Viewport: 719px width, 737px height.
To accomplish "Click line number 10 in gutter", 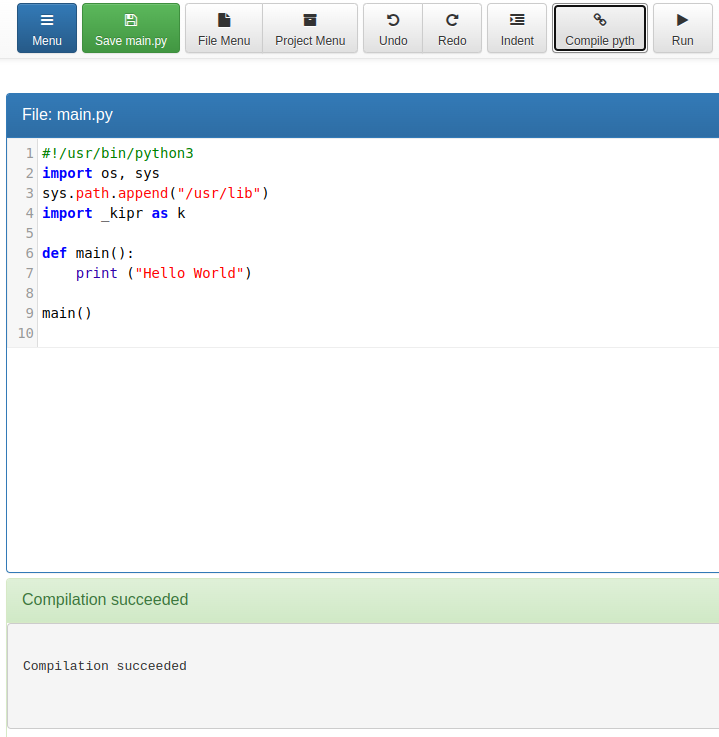I will click(x=26, y=333).
